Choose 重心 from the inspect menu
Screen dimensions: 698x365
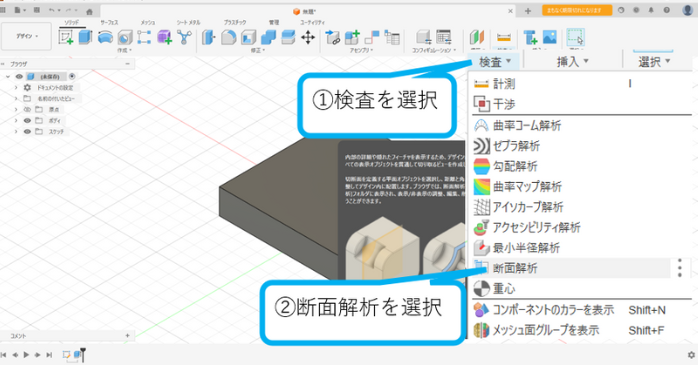(581, 288)
